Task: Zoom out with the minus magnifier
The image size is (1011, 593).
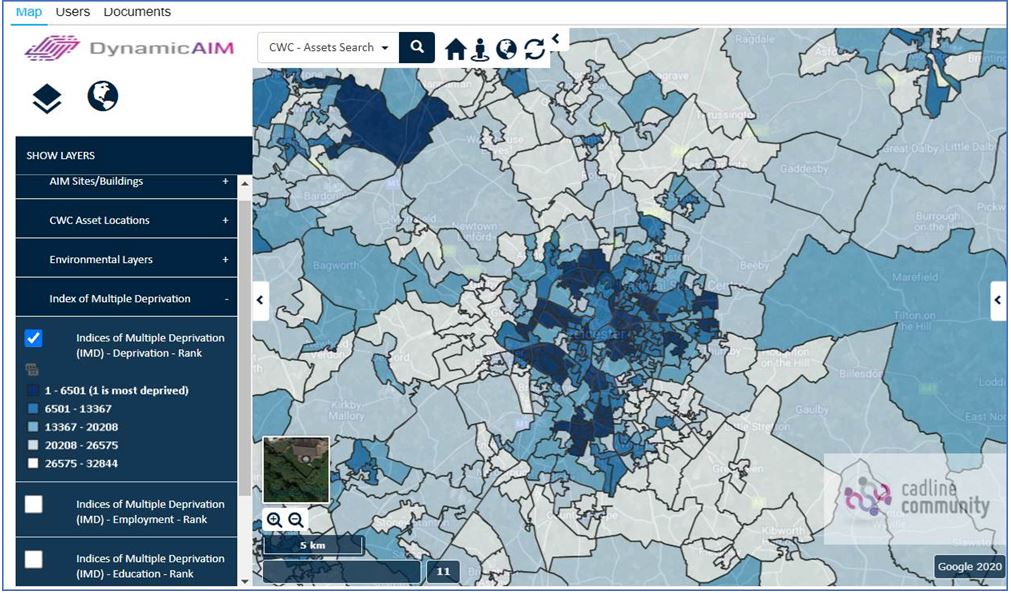Action: [296, 520]
